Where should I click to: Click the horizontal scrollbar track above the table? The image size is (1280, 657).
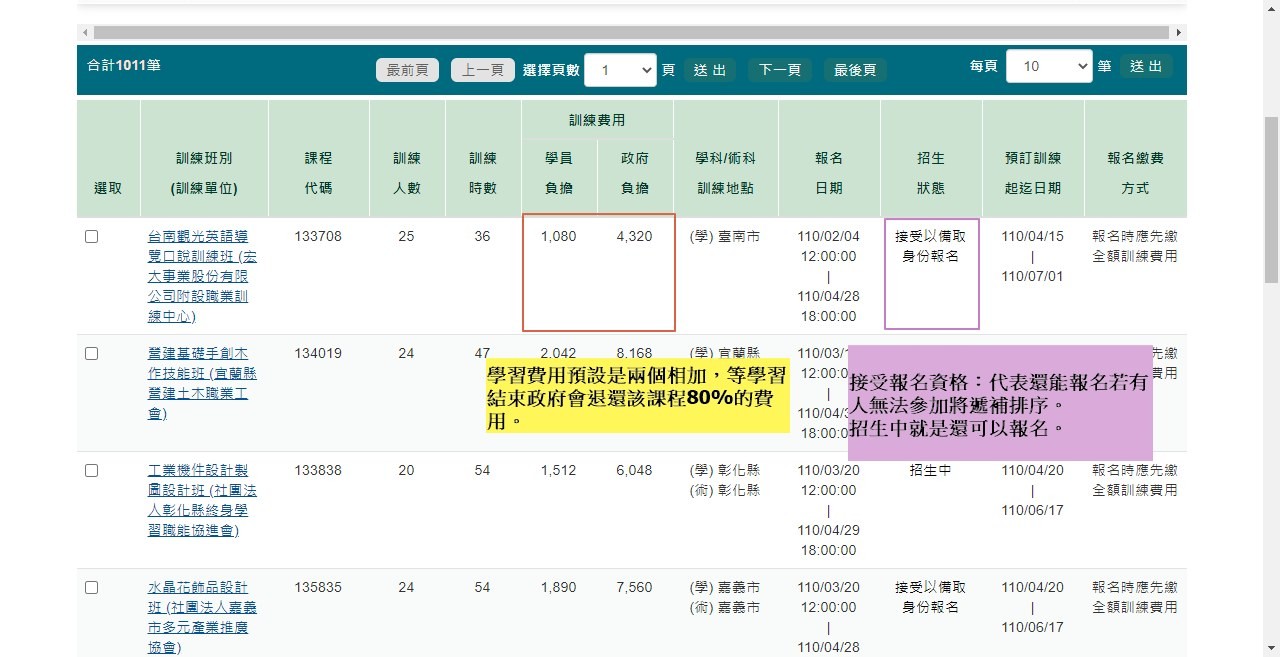pyautogui.click(x=630, y=33)
